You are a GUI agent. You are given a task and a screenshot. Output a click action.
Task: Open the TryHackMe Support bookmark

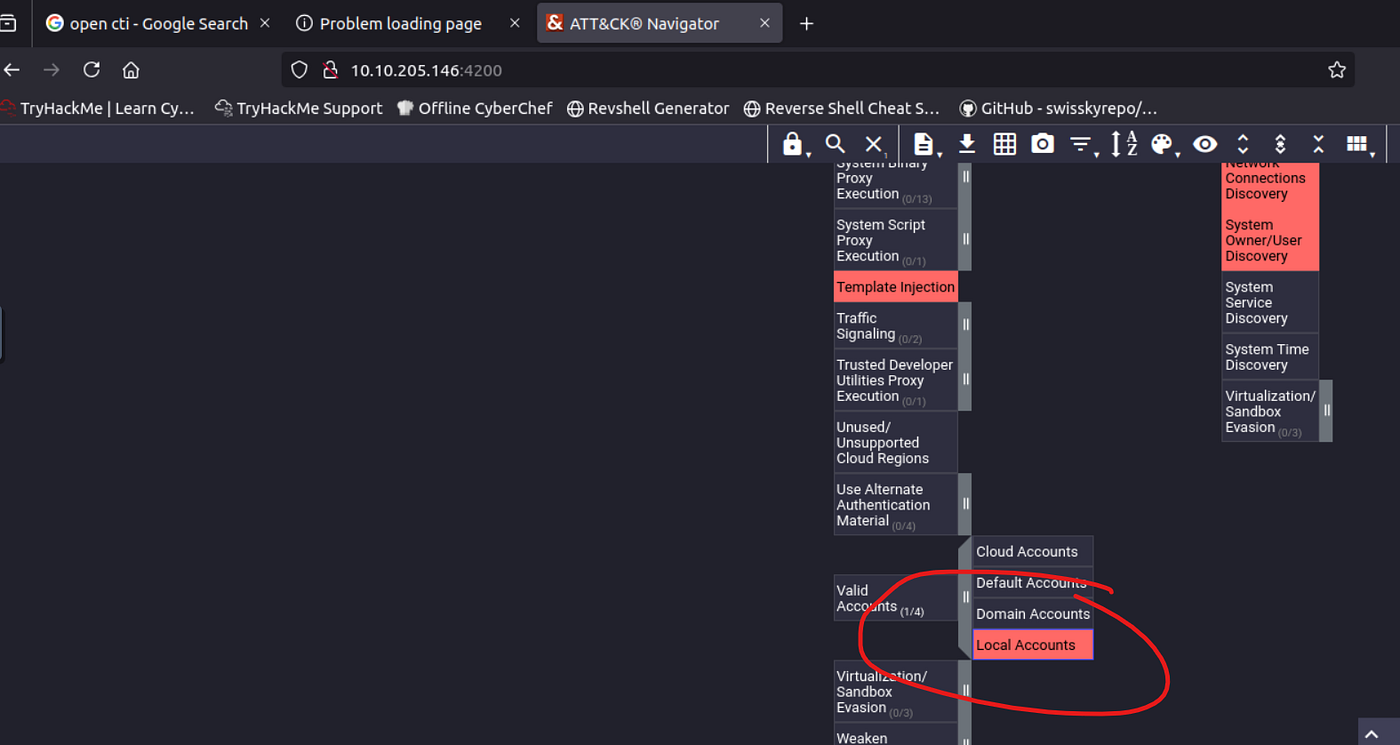(299, 108)
